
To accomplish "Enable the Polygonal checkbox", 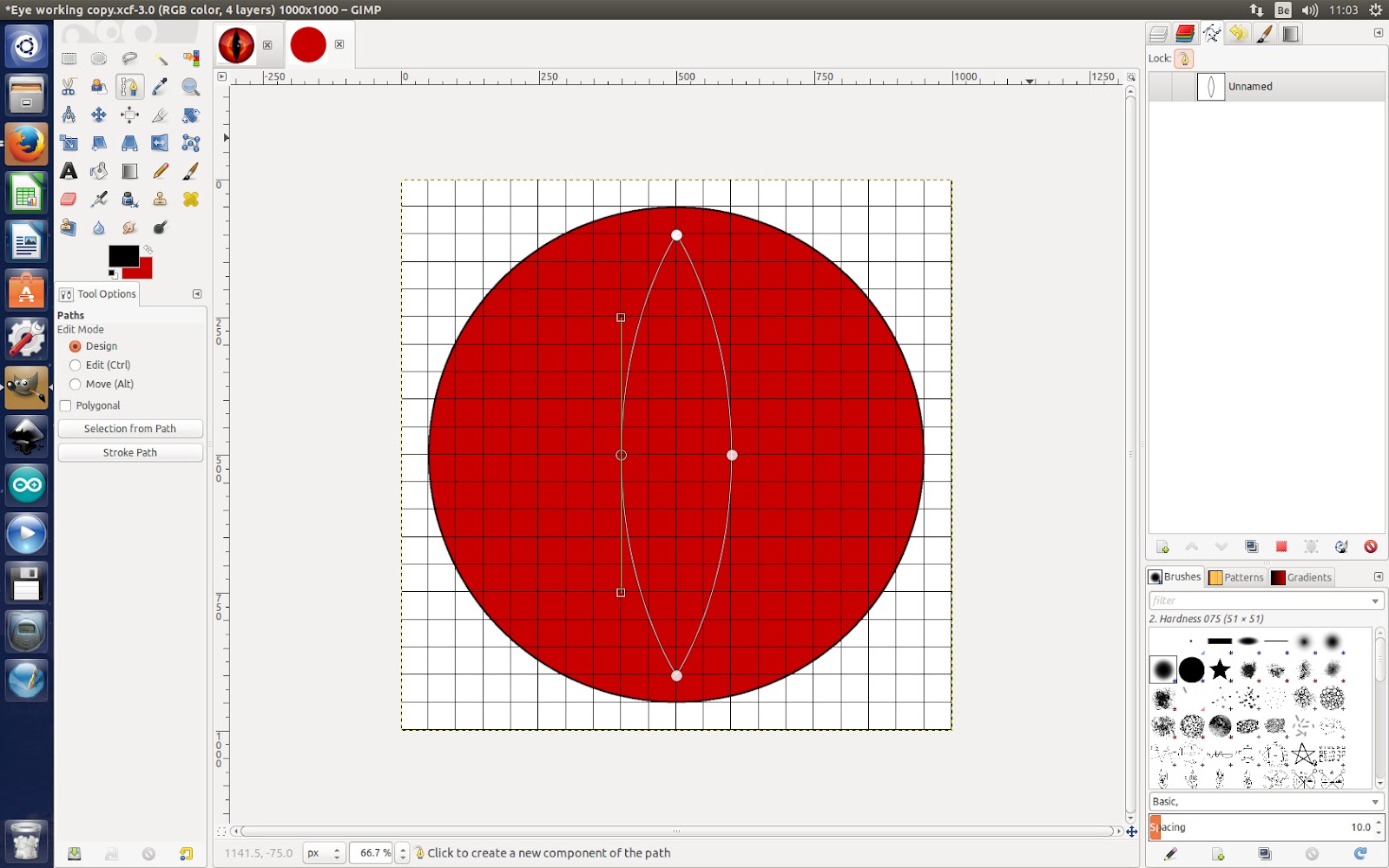I will point(66,405).
